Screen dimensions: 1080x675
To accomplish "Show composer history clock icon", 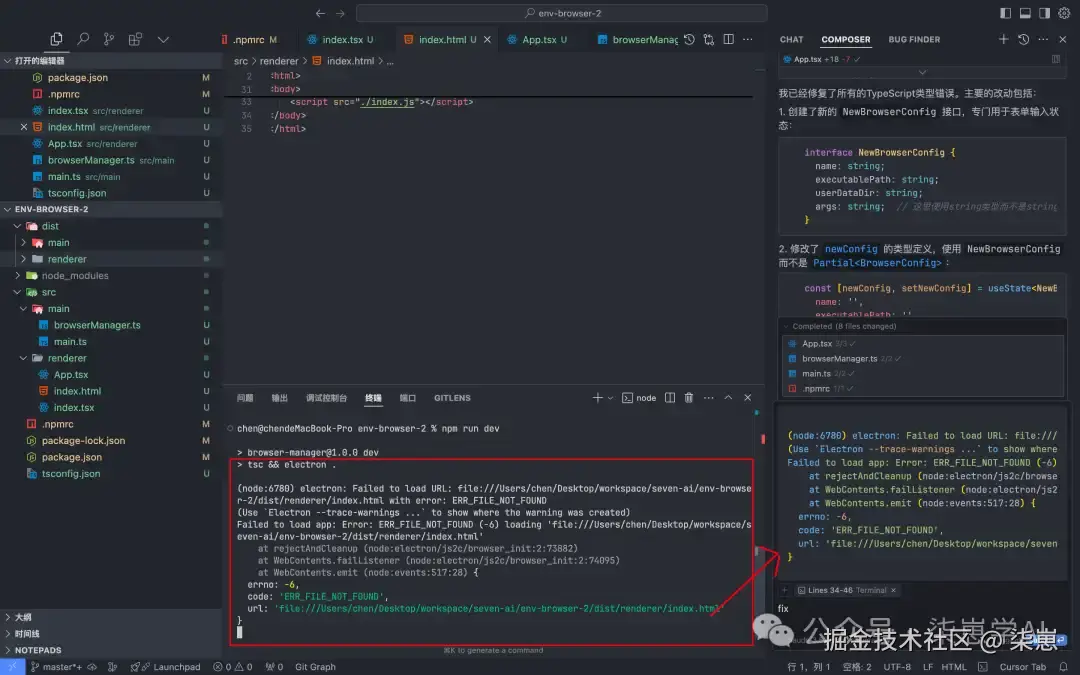I will pos(1024,39).
